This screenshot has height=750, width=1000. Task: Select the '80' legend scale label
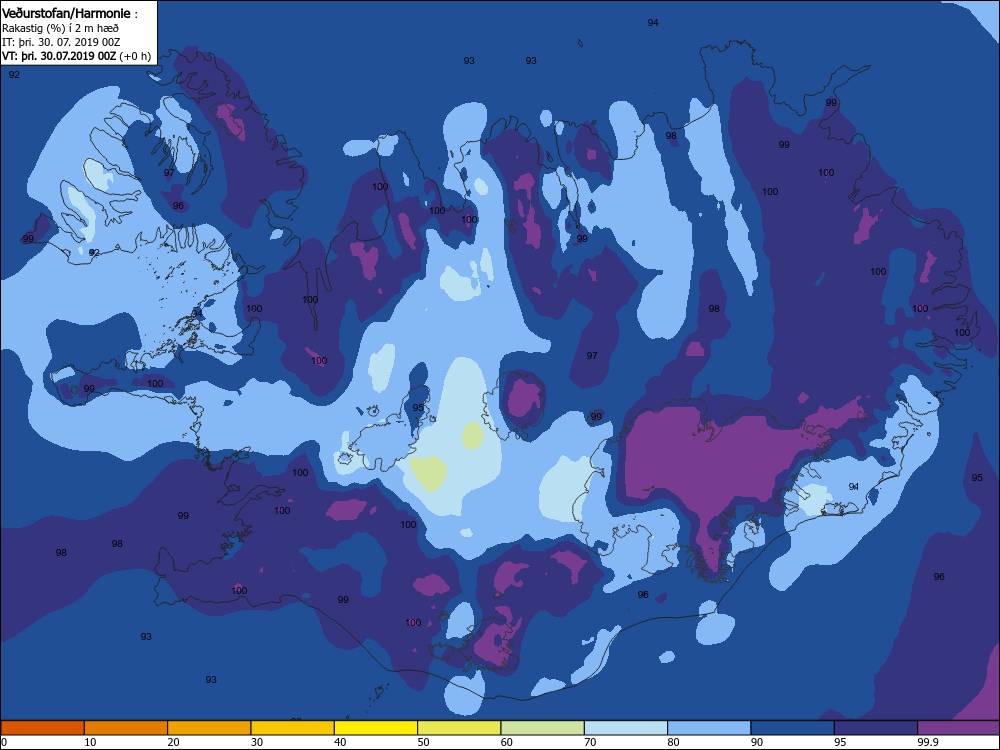673,742
